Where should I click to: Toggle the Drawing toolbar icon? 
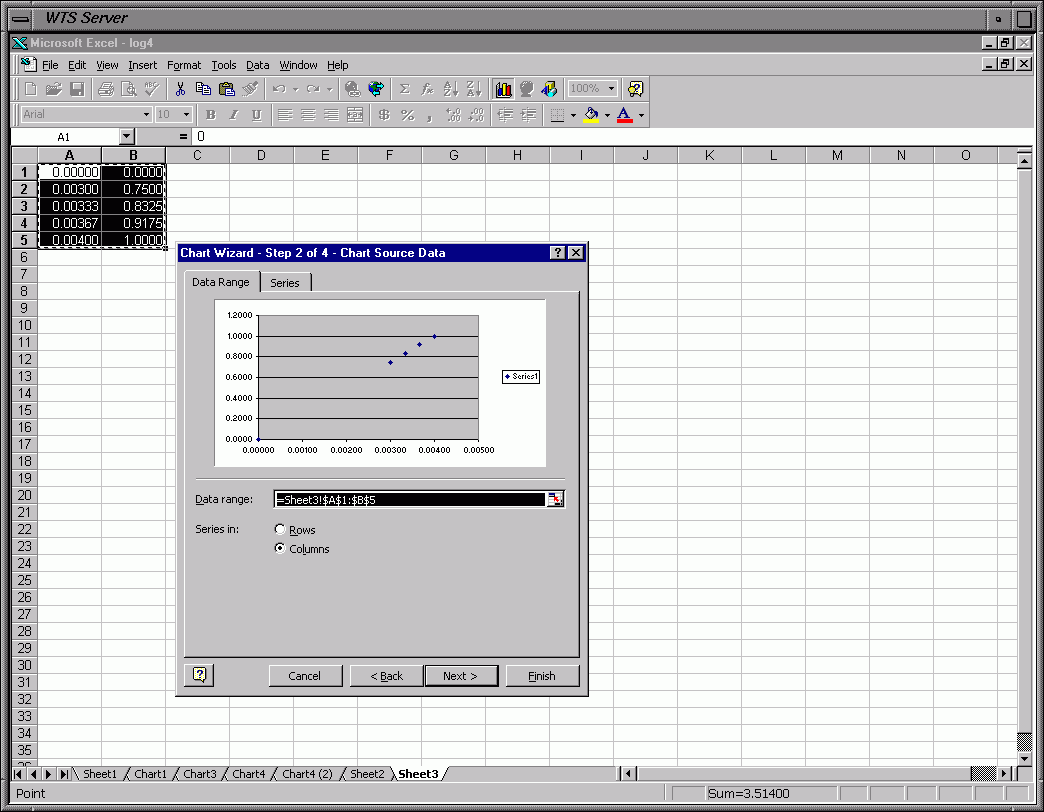click(x=549, y=89)
